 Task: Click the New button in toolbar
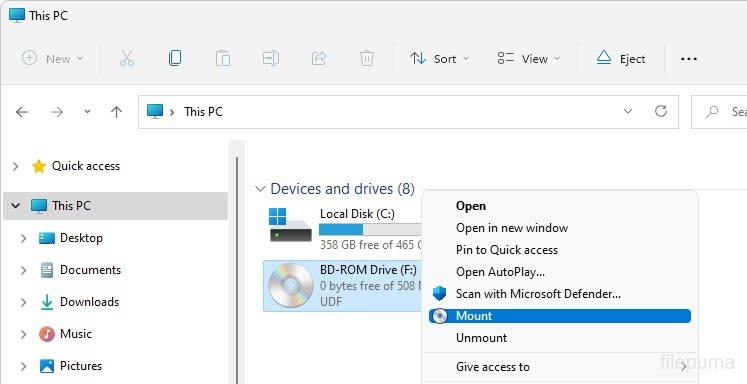[52, 59]
